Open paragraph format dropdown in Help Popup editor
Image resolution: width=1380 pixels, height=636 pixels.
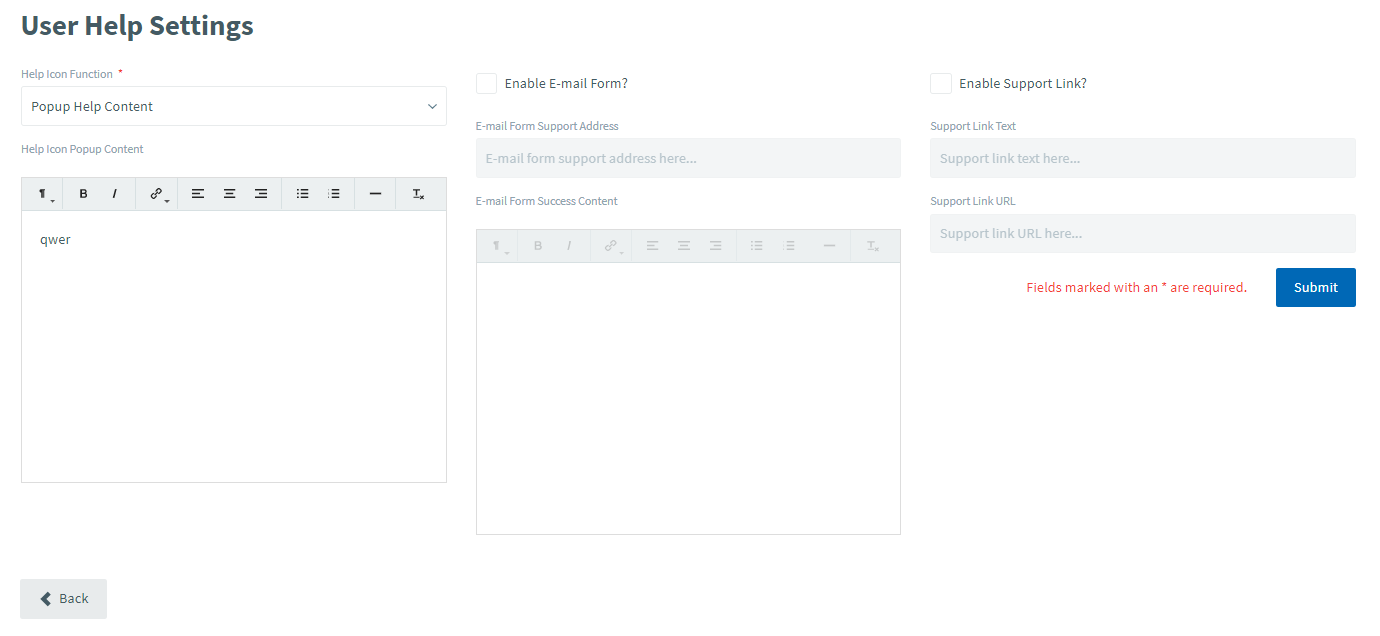coord(44,194)
